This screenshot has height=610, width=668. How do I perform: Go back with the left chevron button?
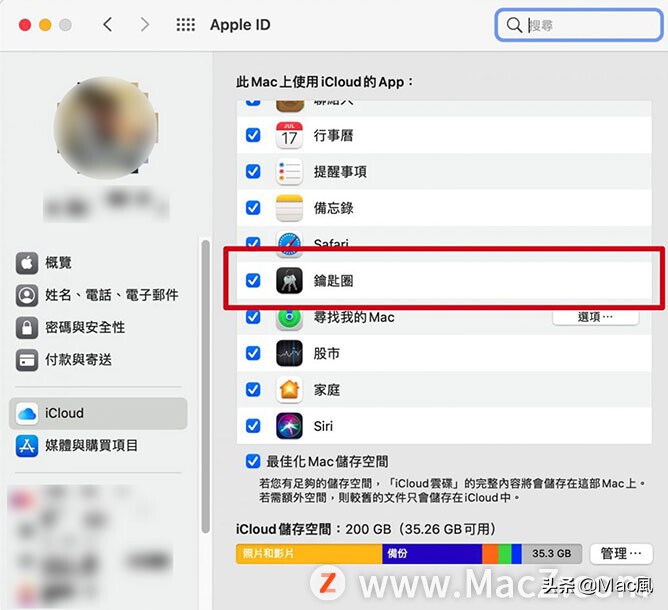[108, 25]
